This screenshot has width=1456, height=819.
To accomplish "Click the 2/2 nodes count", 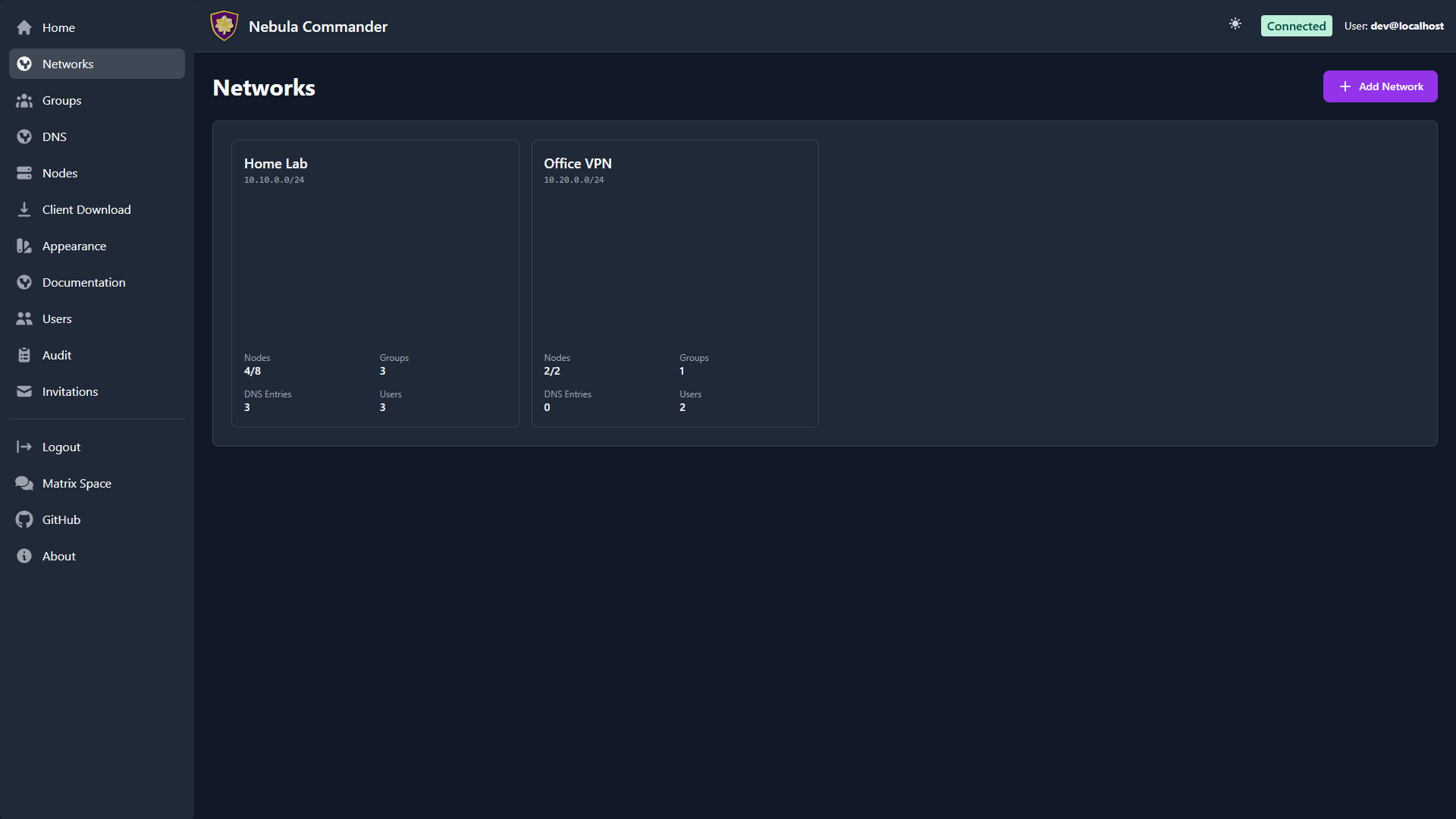I will pyautogui.click(x=552, y=371).
